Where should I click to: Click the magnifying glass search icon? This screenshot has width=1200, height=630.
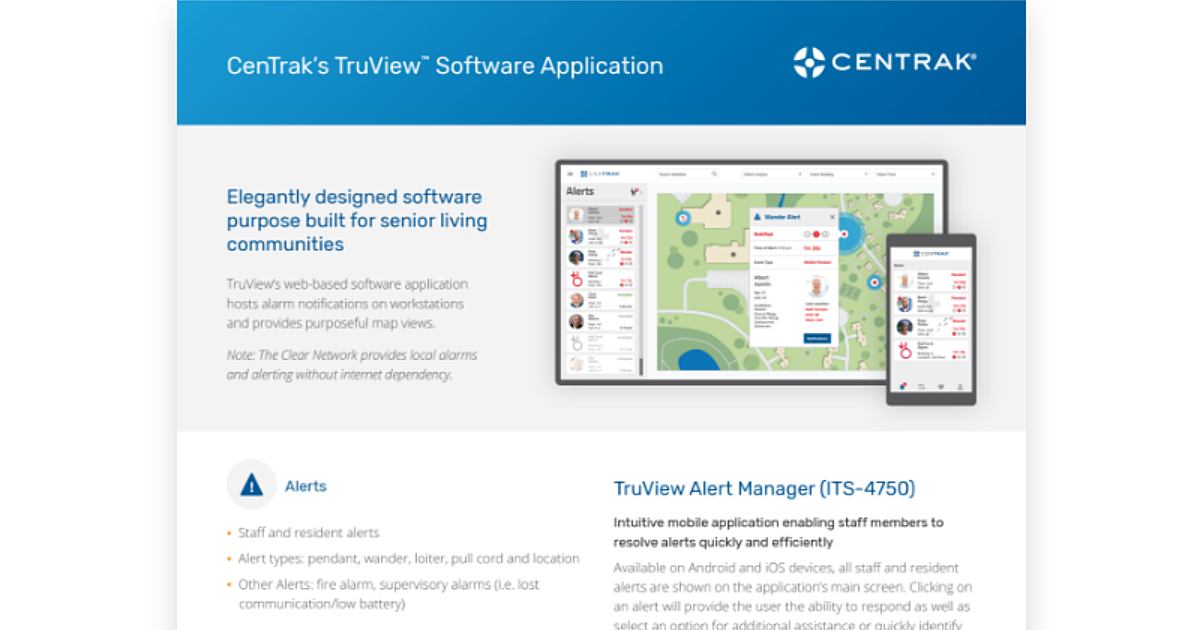pos(714,173)
